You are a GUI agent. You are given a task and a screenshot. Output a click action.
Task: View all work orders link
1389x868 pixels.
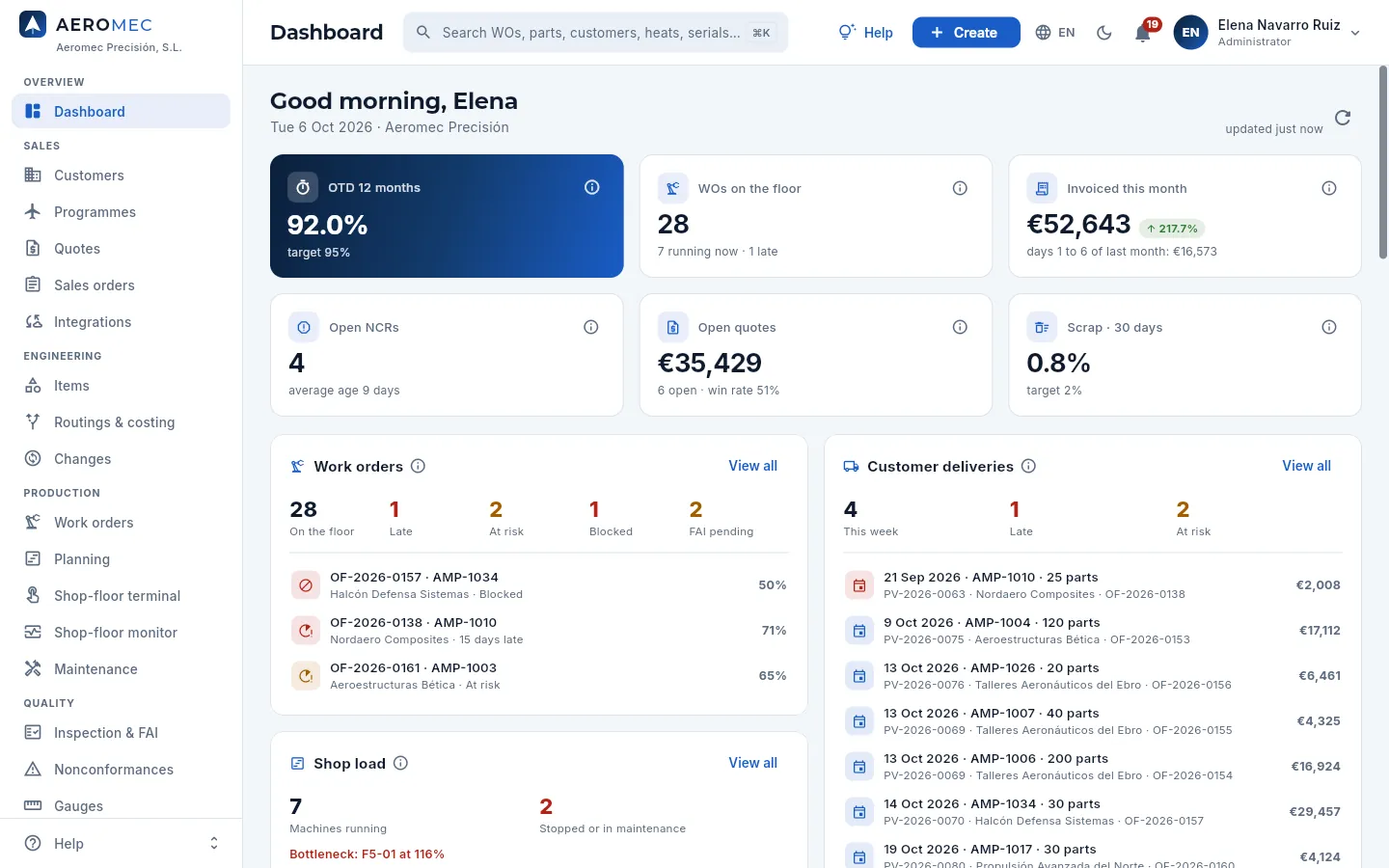pyautogui.click(x=752, y=466)
